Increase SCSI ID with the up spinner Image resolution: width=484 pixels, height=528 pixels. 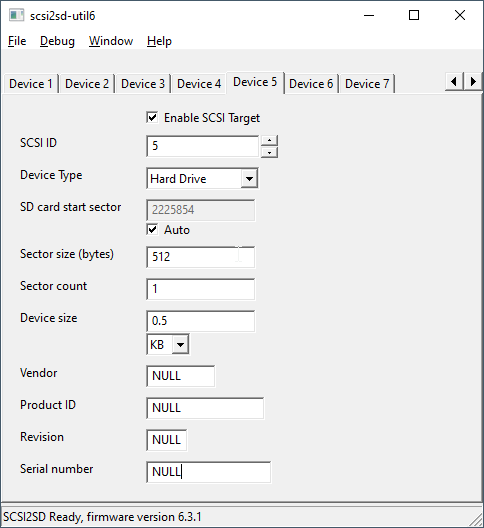pos(269,140)
